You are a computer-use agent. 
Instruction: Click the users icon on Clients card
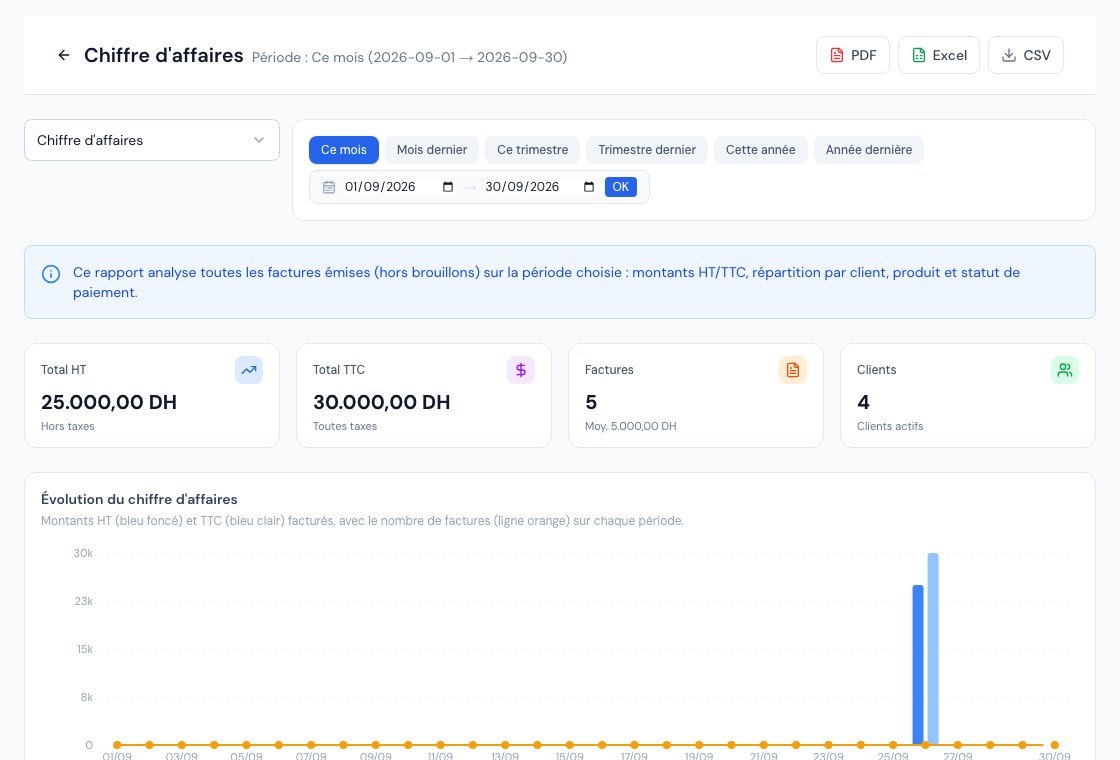(x=1065, y=370)
